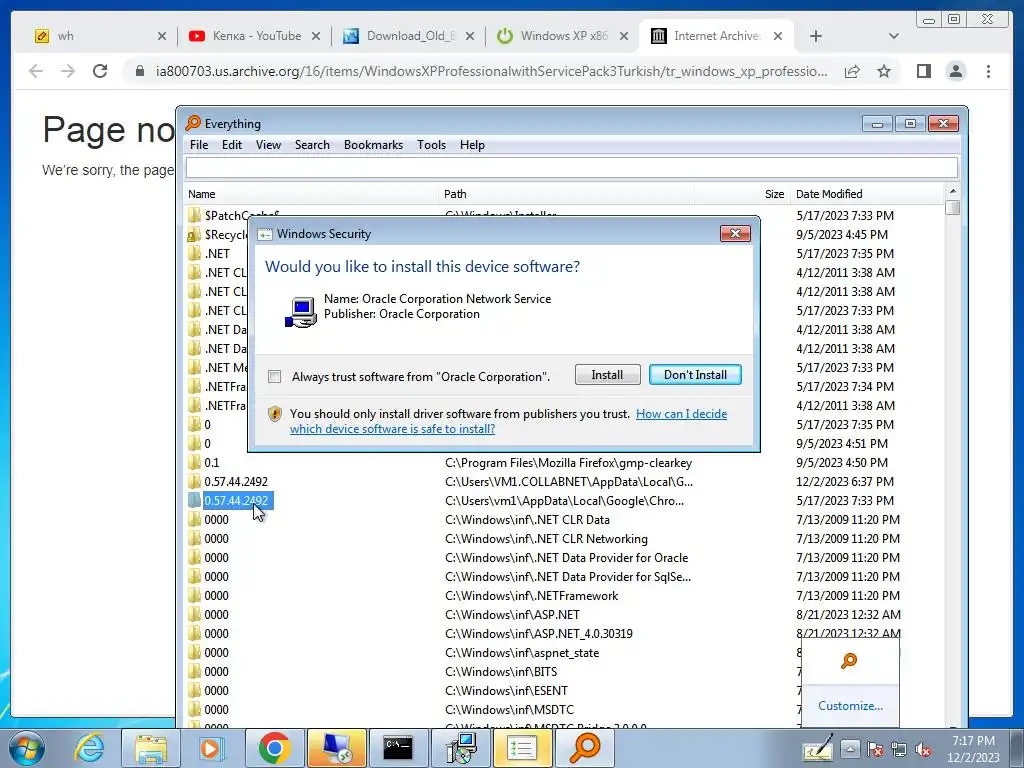The image size is (1024, 768).
Task: Open Action Center flag tray icon
Action: pyautogui.click(x=874, y=749)
